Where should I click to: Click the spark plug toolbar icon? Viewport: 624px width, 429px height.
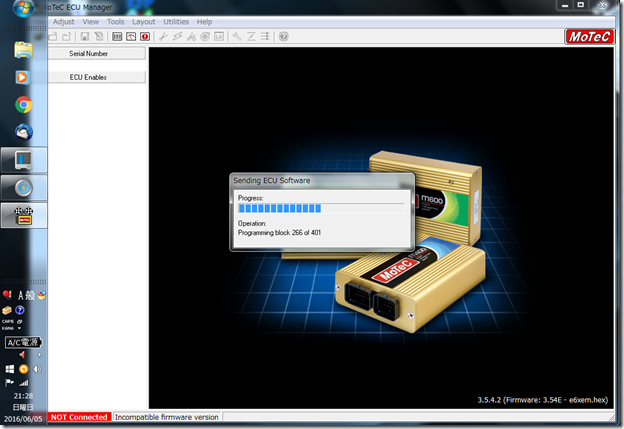point(163,37)
